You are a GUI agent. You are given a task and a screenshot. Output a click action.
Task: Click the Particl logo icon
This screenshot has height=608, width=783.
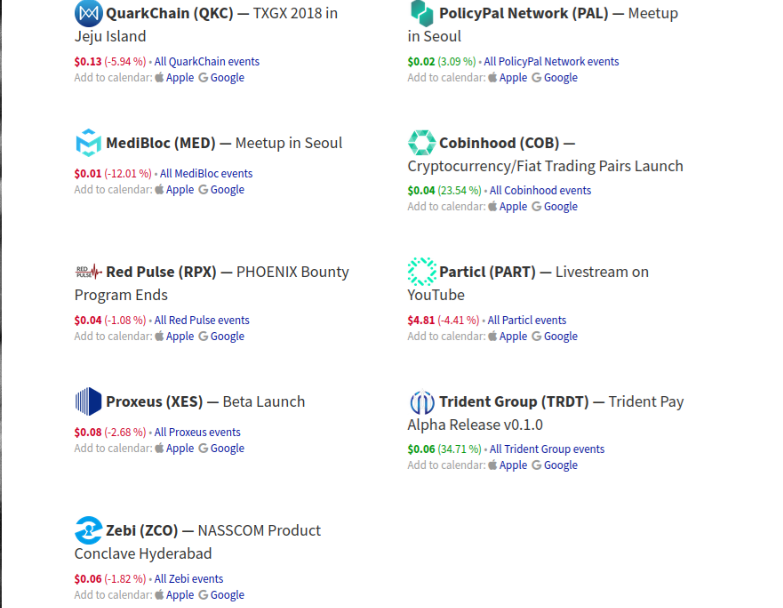click(x=421, y=272)
